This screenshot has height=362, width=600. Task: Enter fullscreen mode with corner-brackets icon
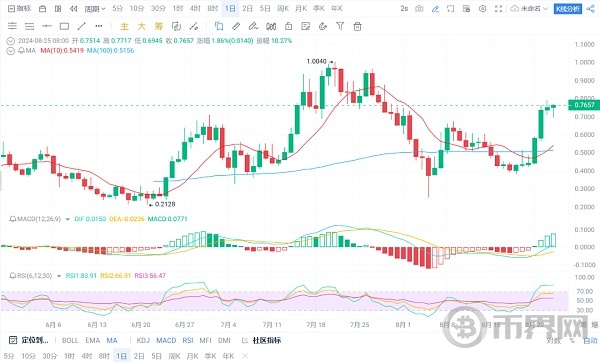(x=498, y=8)
